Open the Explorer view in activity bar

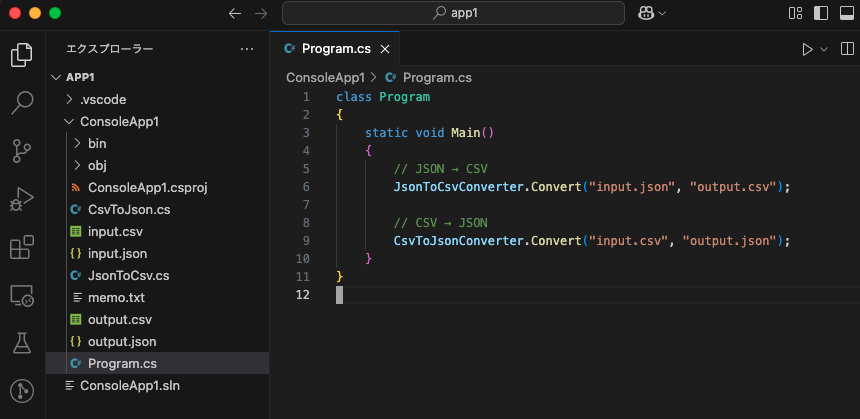[22, 55]
